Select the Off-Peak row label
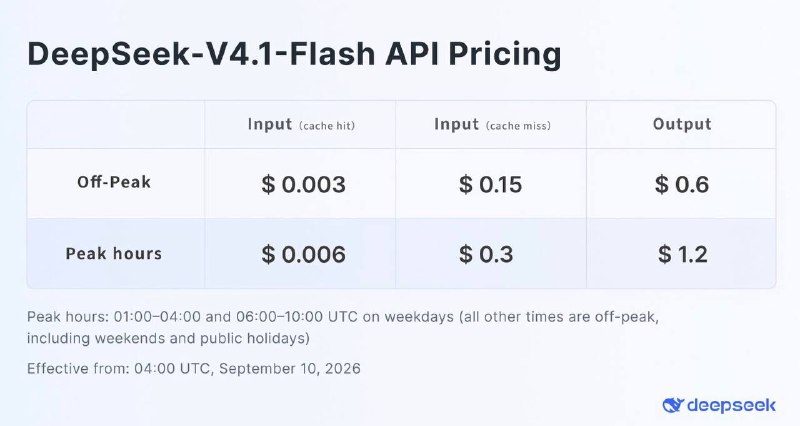Screen dimensions: 800x426 point(114,182)
